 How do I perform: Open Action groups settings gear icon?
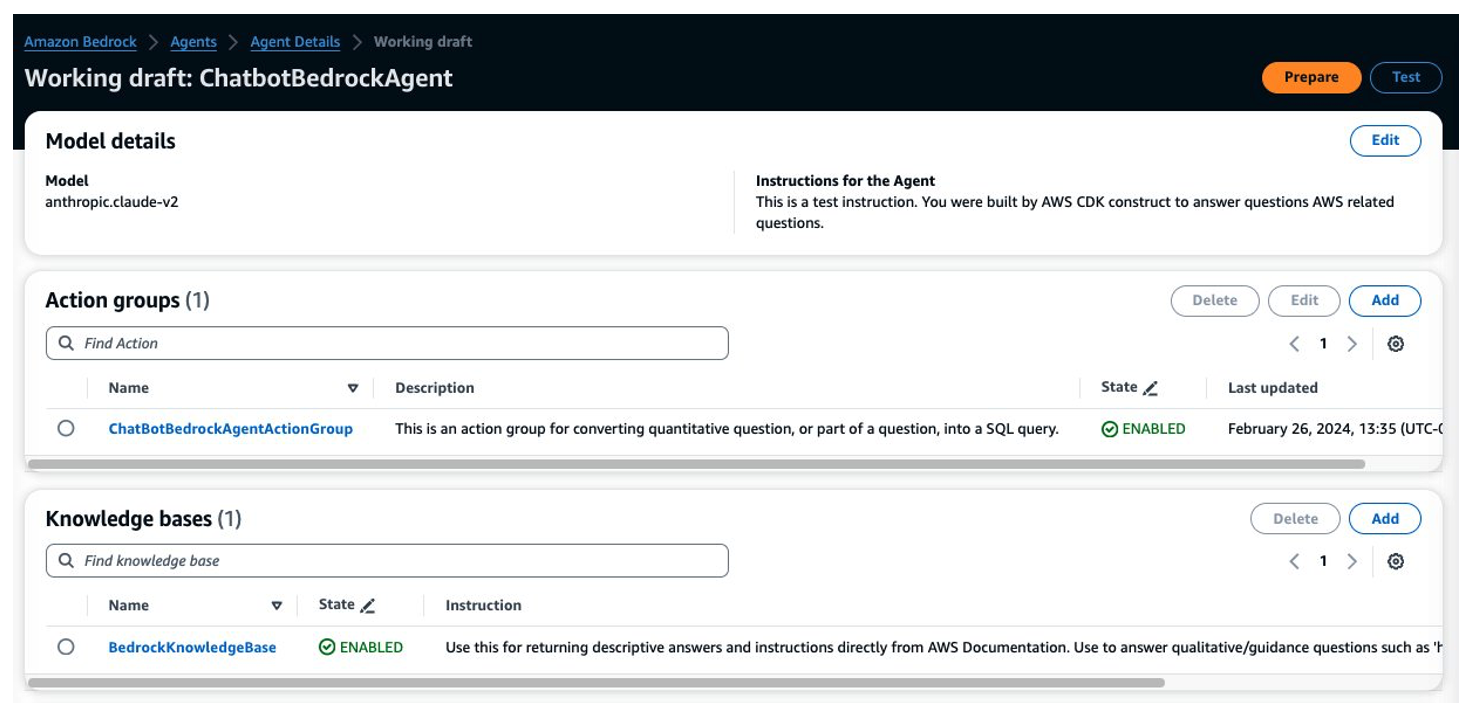tap(1396, 344)
